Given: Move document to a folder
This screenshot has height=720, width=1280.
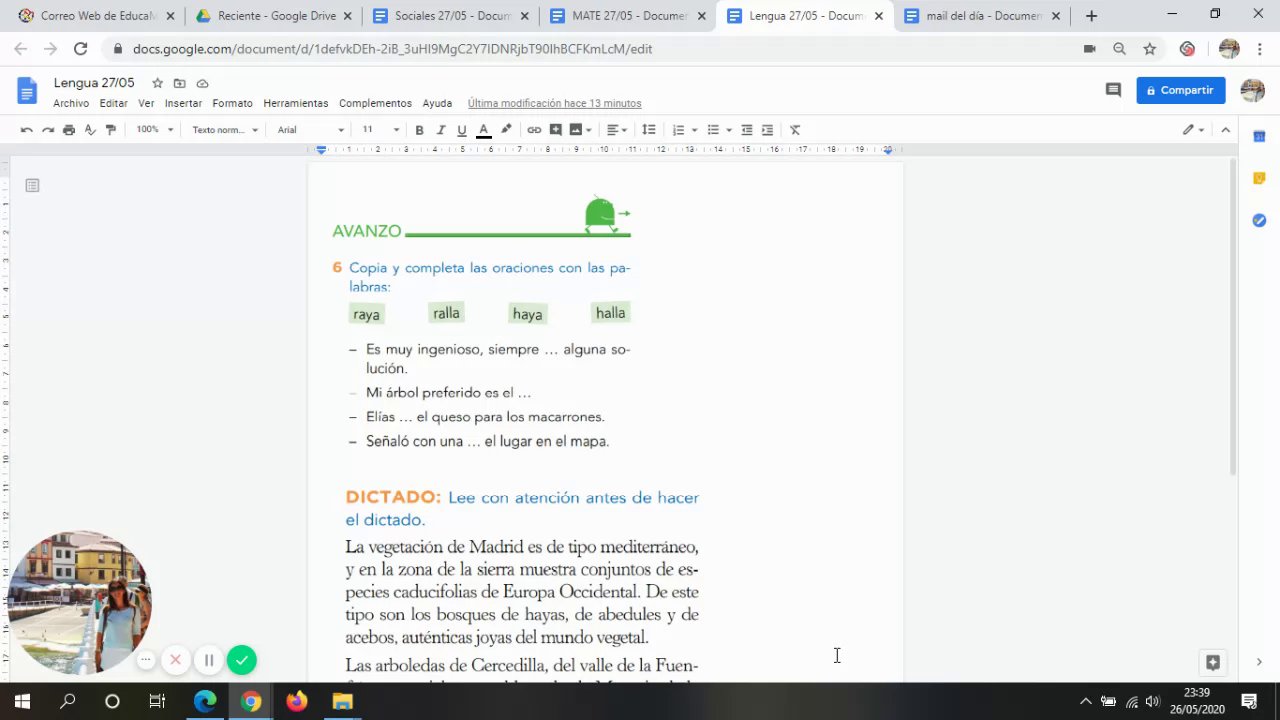Looking at the screenshot, I should tap(180, 83).
